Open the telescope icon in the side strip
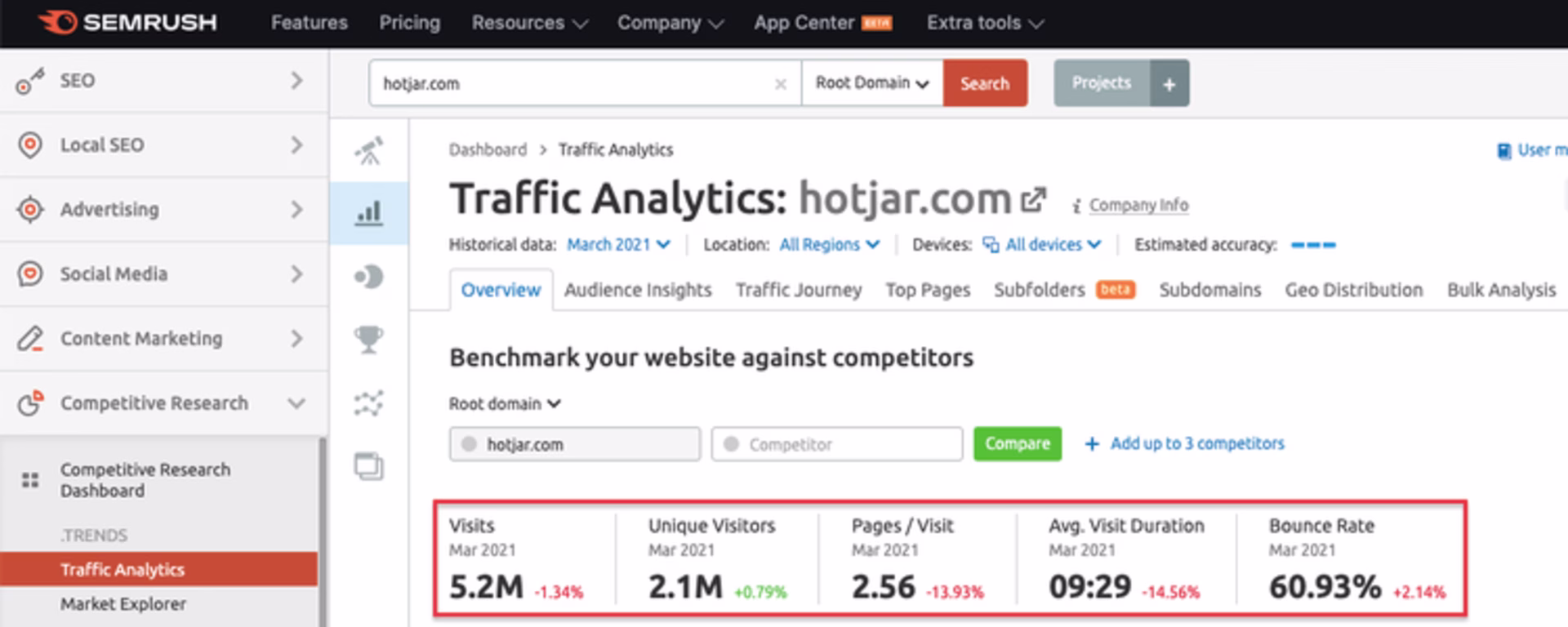The image size is (1568, 627). pos(369,151)
